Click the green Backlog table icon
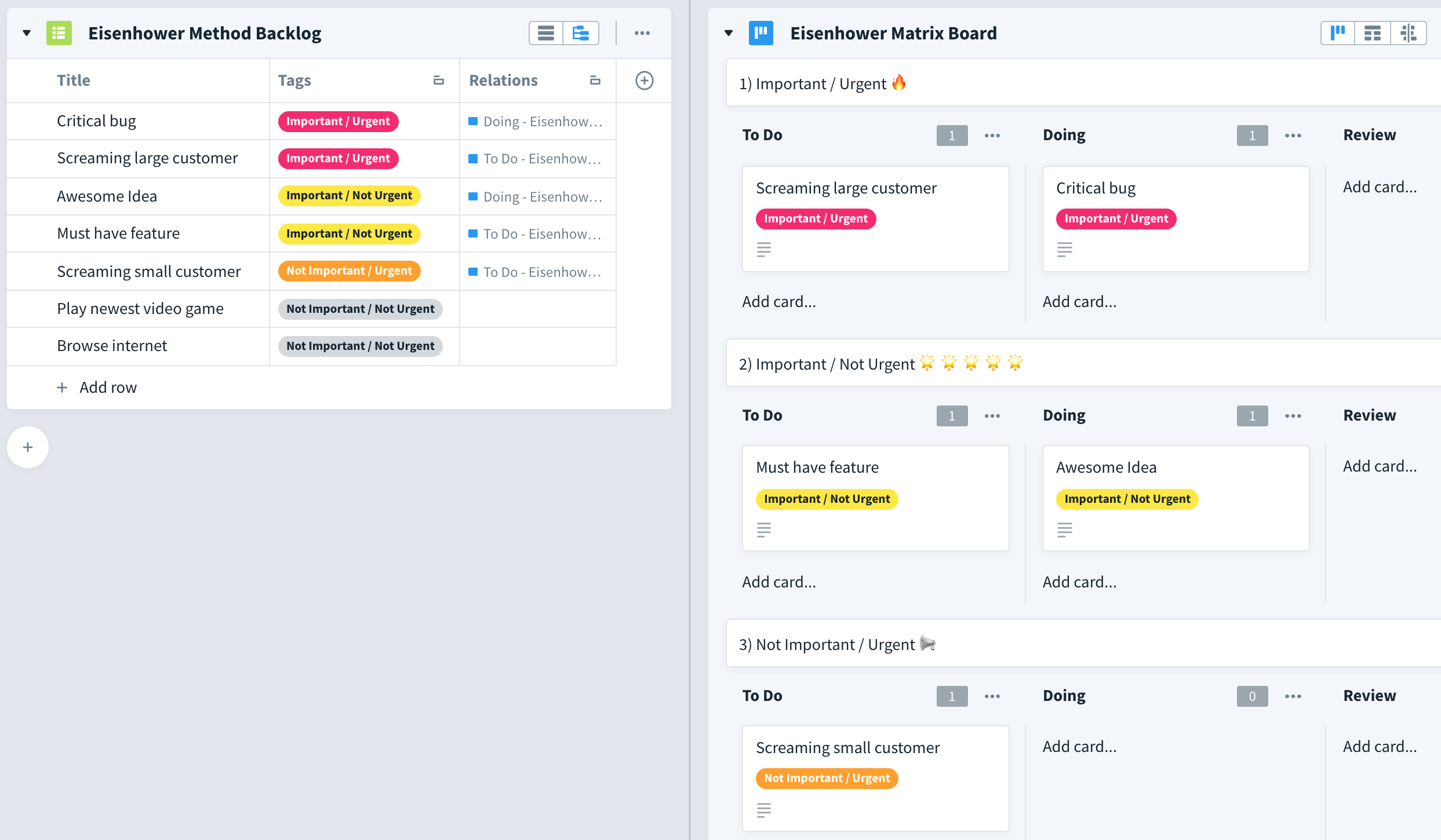This screenshot has width=1441, height=840. pyautogui.click(x=59, y=33)
